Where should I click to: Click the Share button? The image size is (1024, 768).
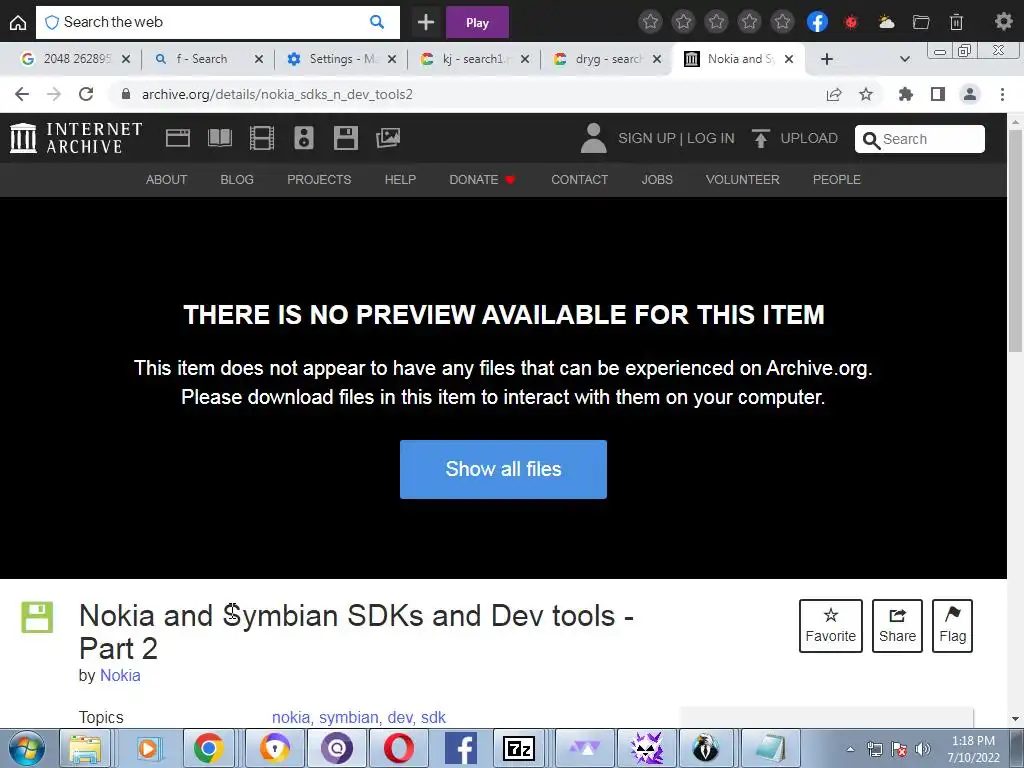point(897,626)
